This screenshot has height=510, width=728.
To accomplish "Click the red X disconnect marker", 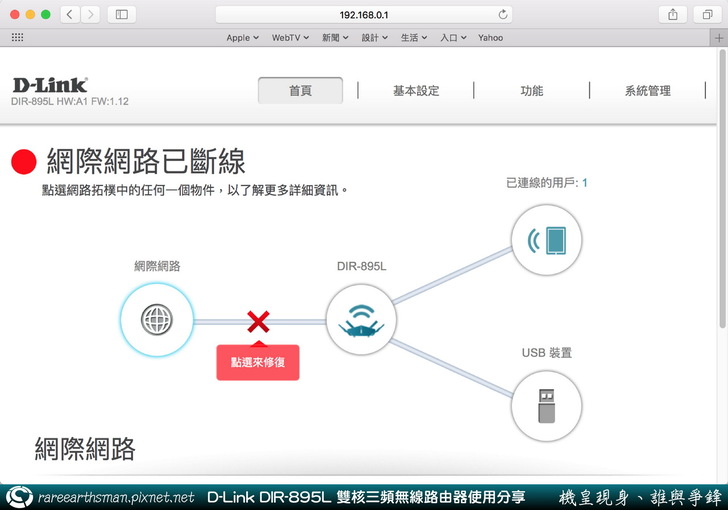I will click(x=258, y=322).
